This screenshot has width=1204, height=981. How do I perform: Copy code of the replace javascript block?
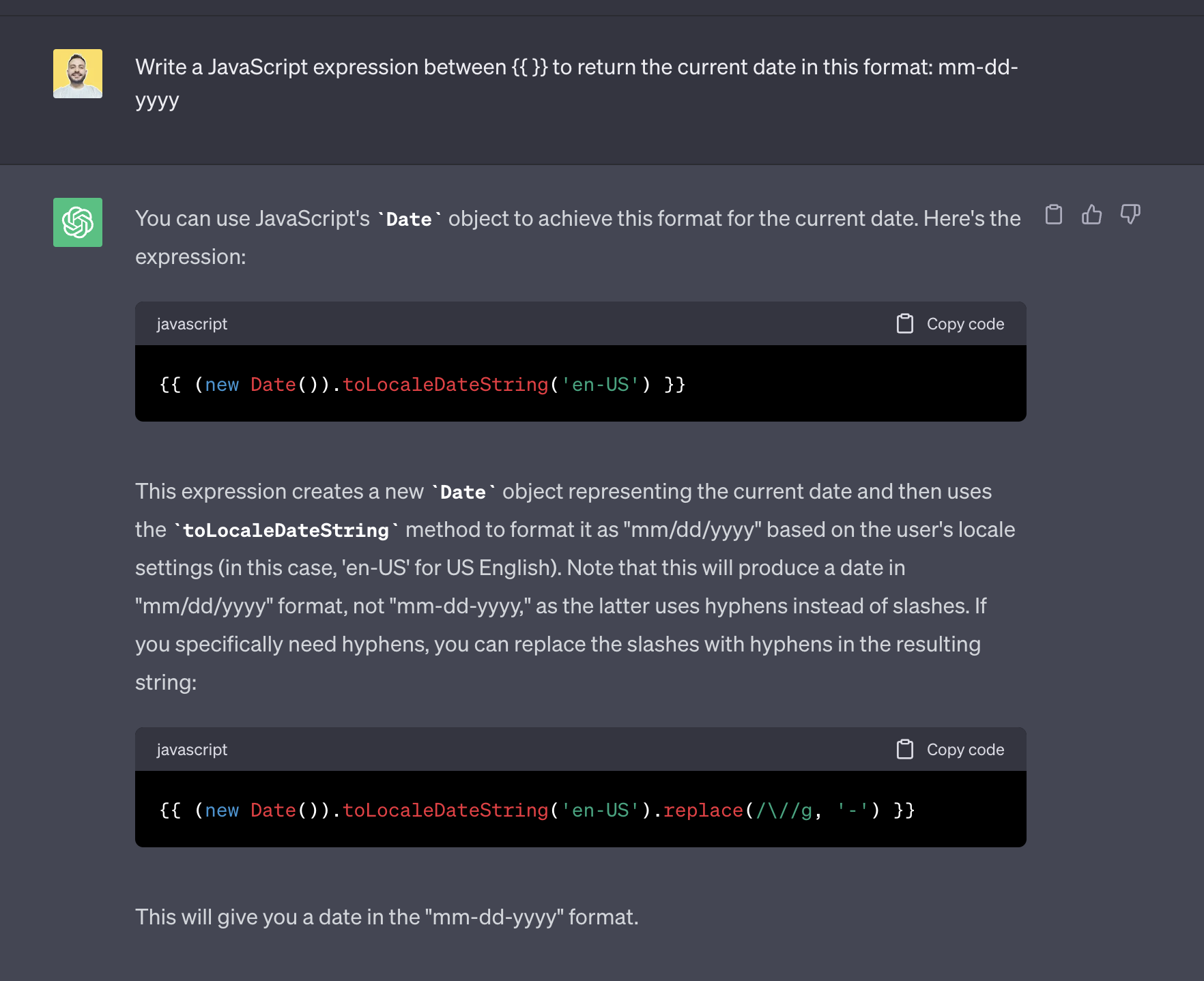click(950, 750)
